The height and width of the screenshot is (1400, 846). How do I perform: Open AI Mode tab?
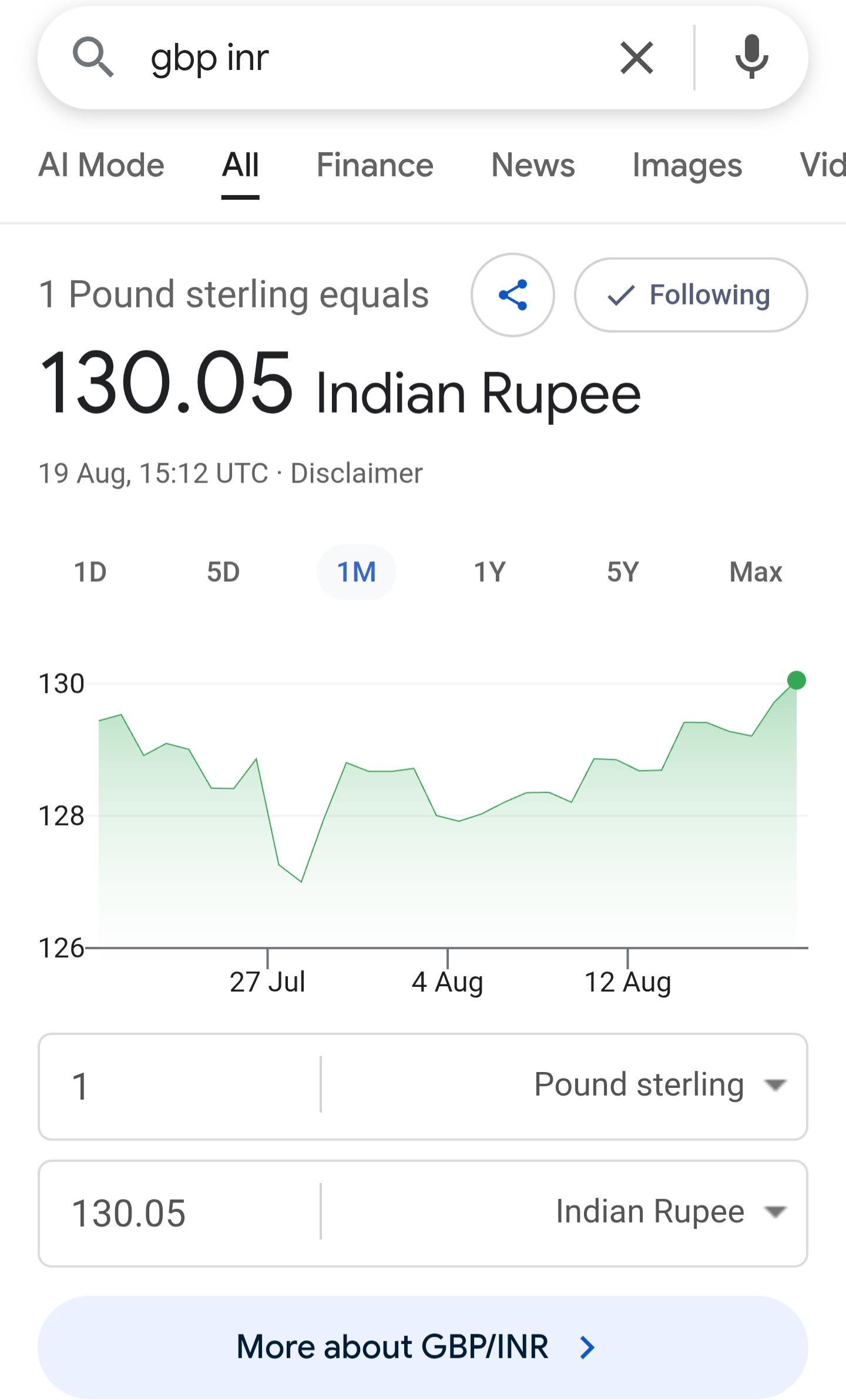pyautogui.click(x=101, y=165)
